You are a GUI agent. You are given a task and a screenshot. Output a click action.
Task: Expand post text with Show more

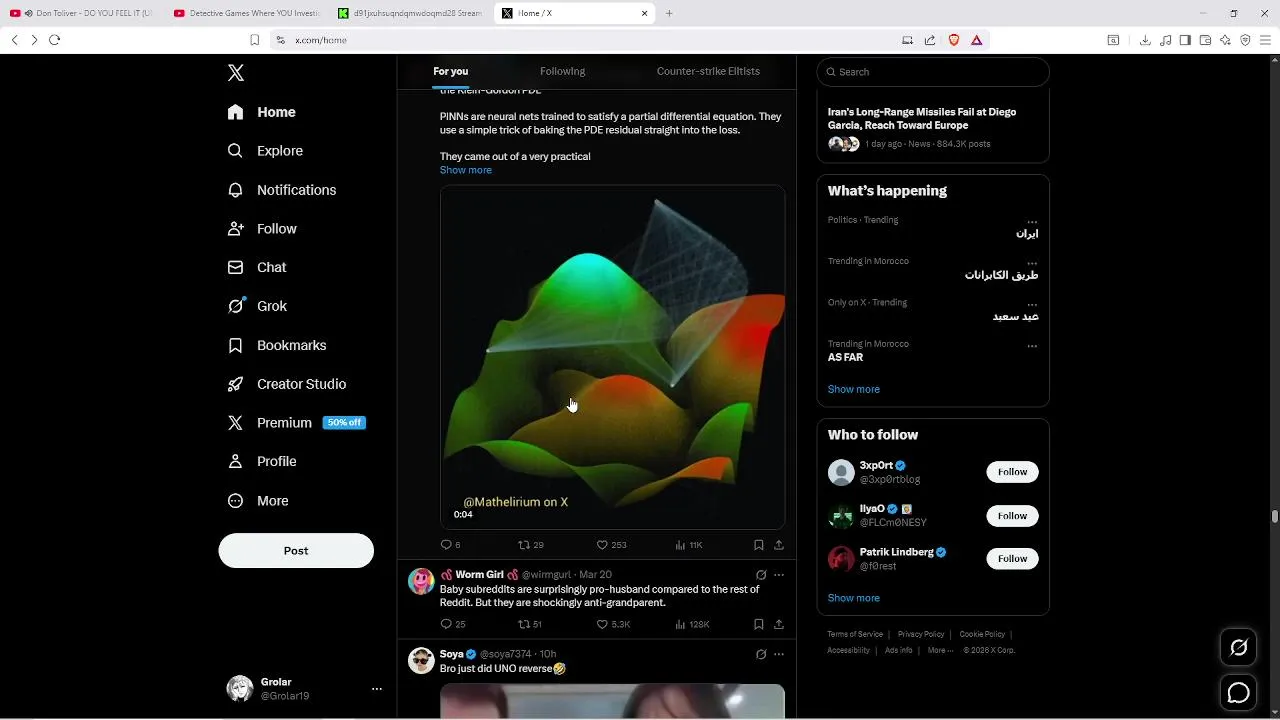tap(466, 170)
